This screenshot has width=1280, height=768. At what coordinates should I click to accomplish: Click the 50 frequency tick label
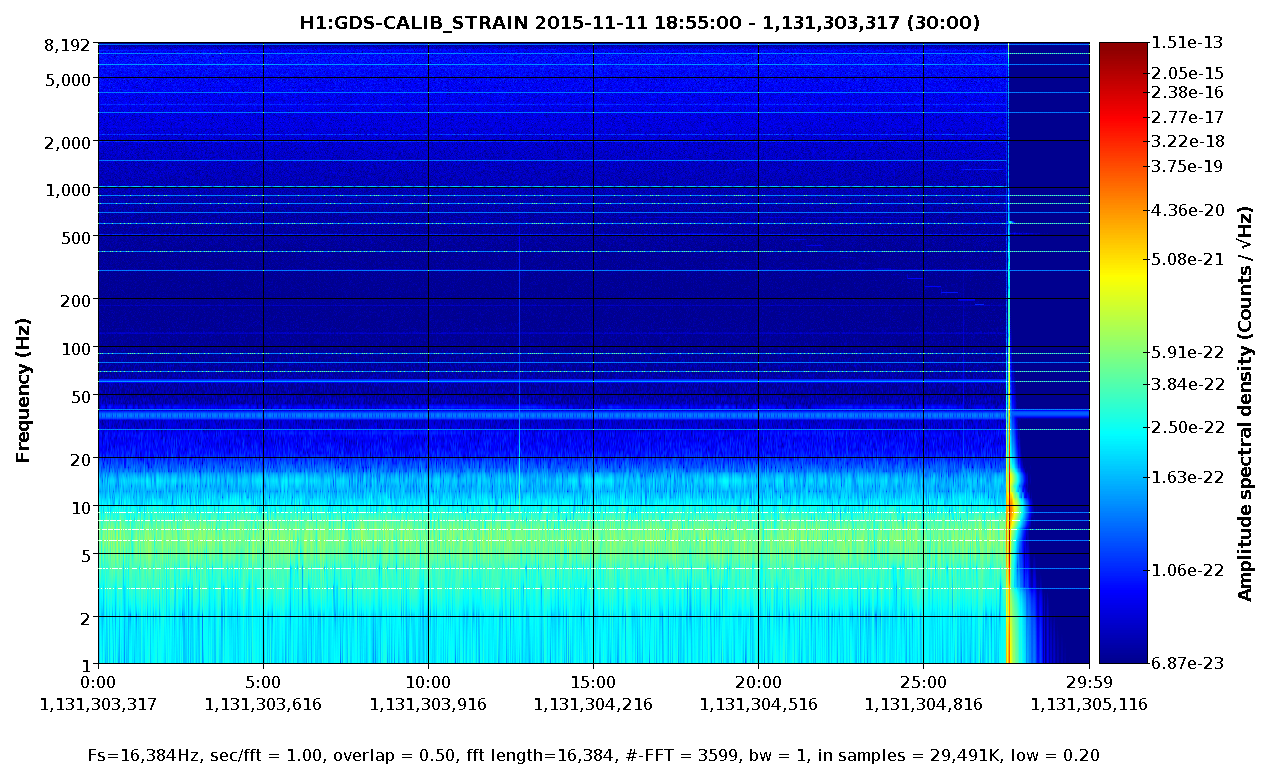click(x=83, y=396)
